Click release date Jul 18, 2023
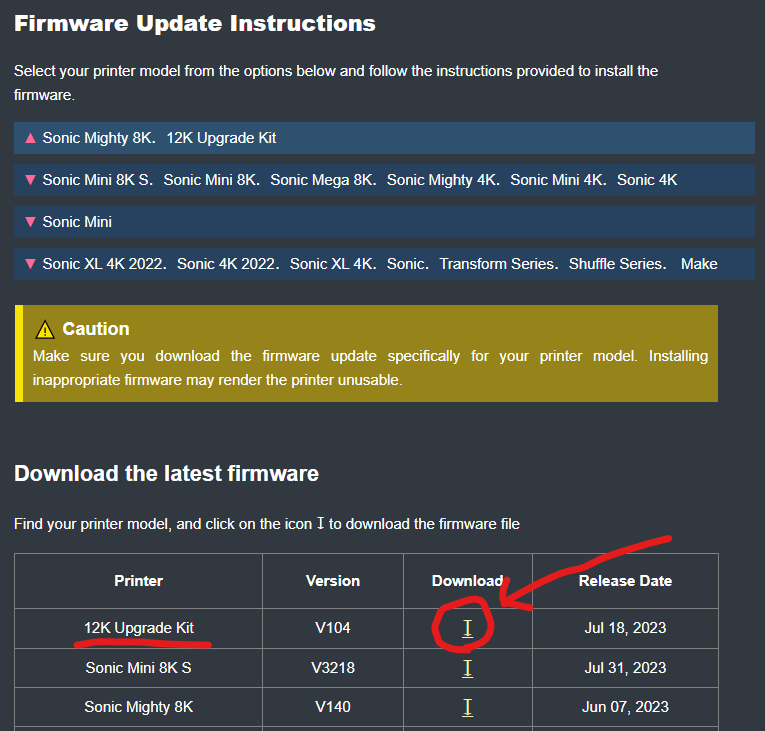Image resolution: width=765 pixels, height=731 pixels. pyautogui.click(x=625, y=628)
